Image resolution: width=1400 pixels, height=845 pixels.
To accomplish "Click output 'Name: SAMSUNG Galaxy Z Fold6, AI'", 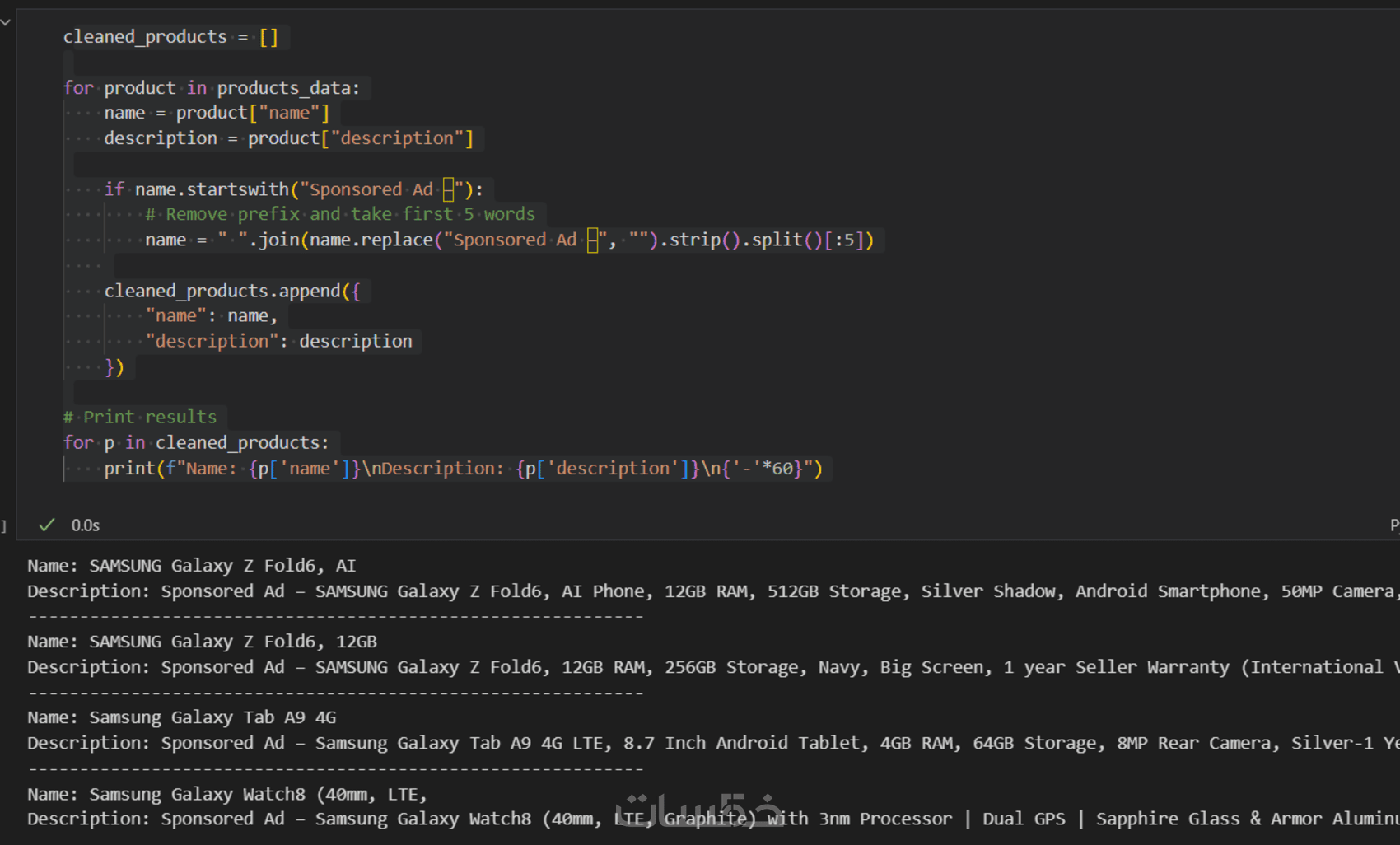I will [x=192, y=566].
